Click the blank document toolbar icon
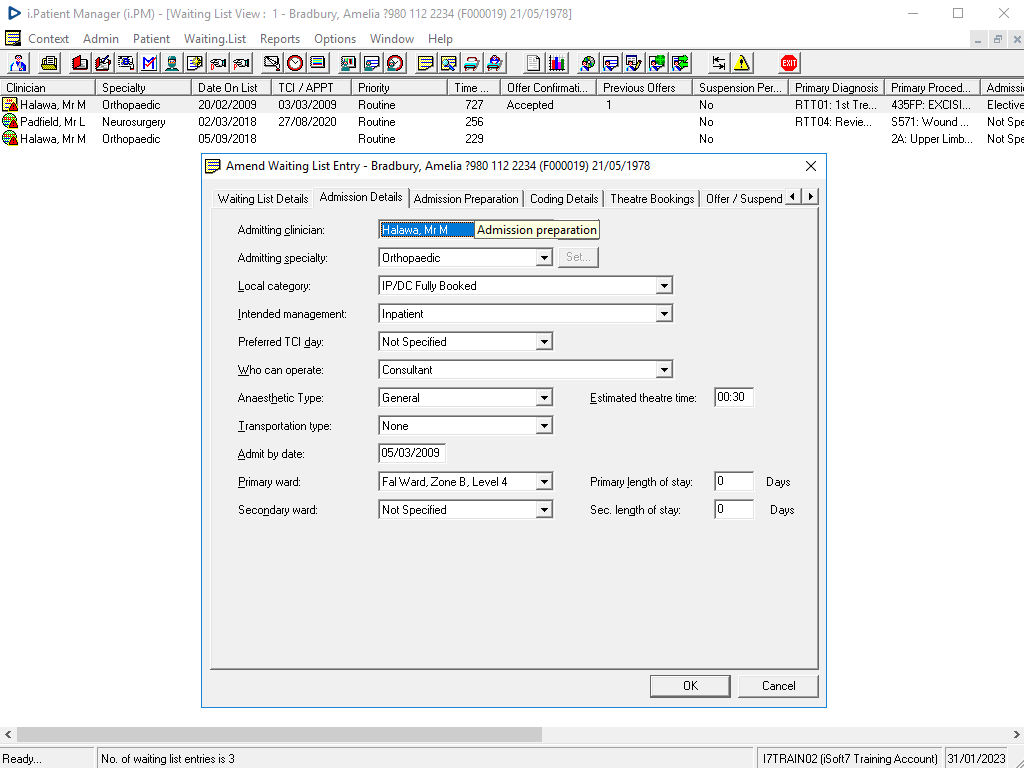The width and height of the screenshot is (1024, 768). click(533, 63)
